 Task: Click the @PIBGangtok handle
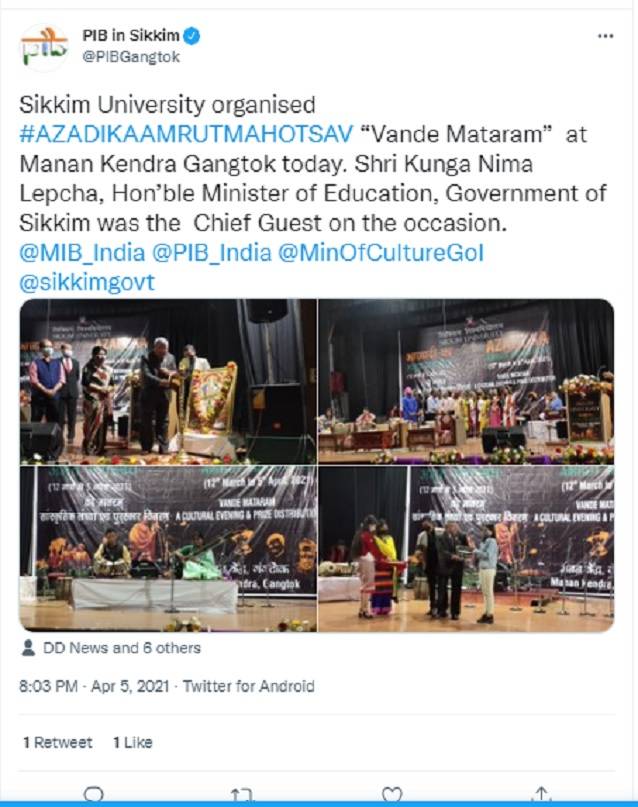(131, 57)
